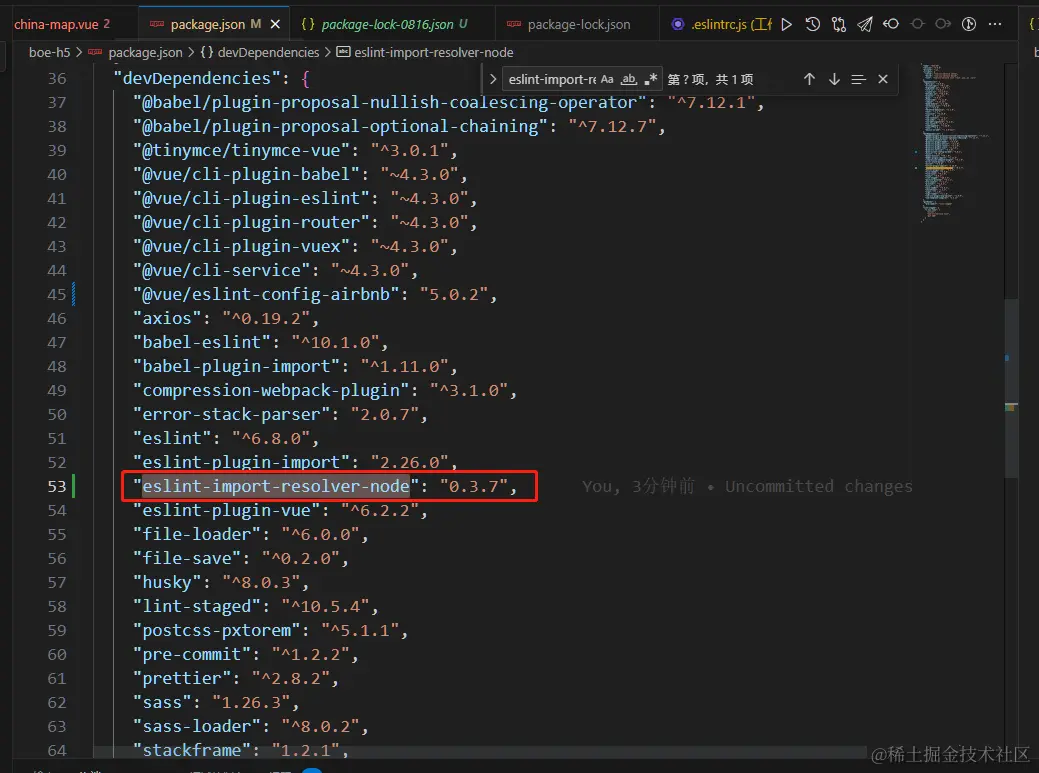1039x773 pixels.
Task: Open the More Actions ellipsis menu
Action: 995,25
